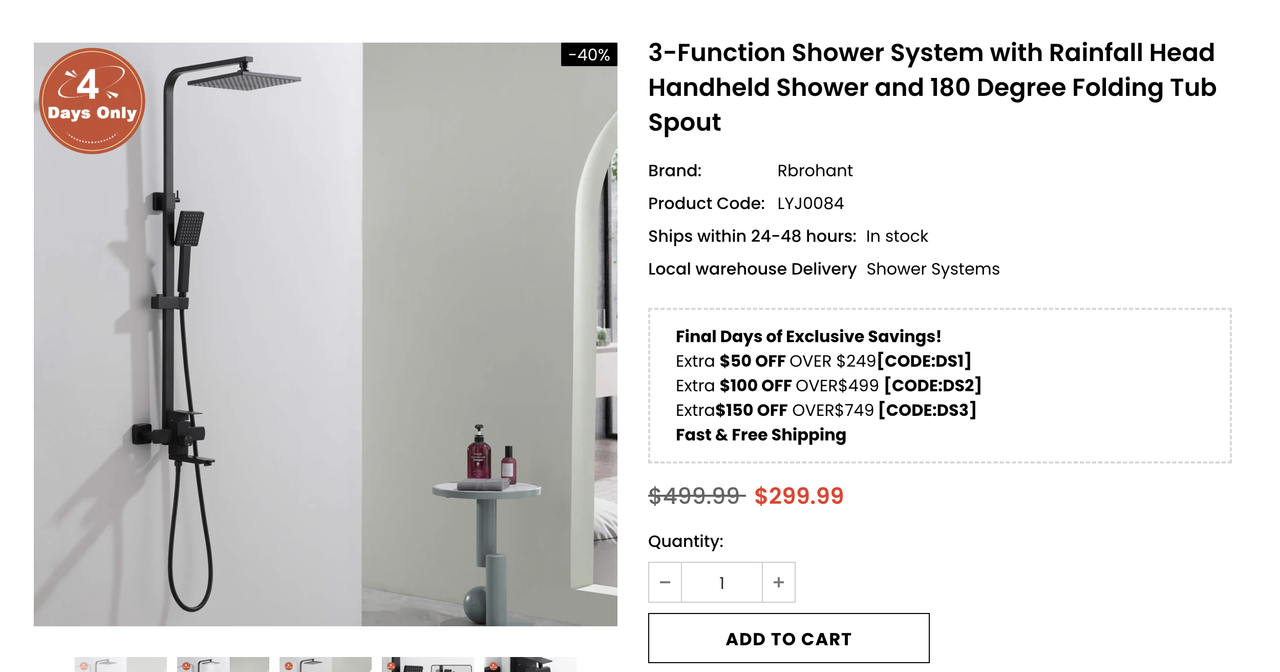Add the shower system to cart
1280x672 pixels.
[x=789, y=638]
